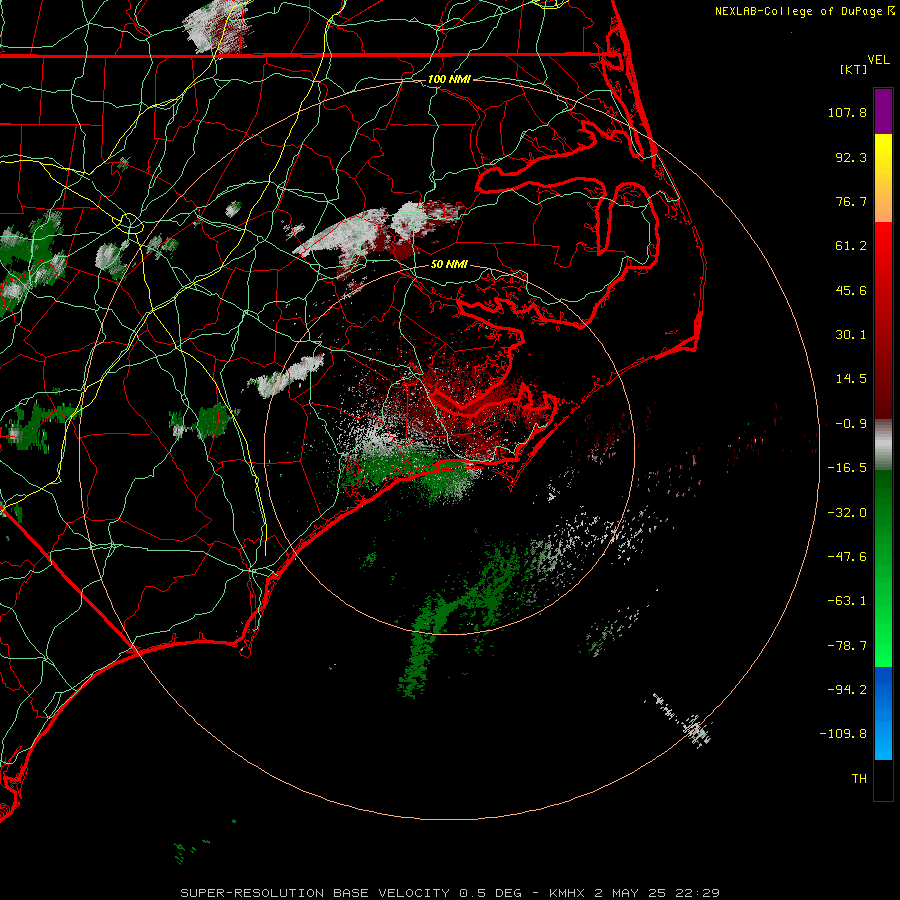The height and width of the screenshot is (900, 900).
Task: Click the 107.8 scale value
Action: (847, 112)
